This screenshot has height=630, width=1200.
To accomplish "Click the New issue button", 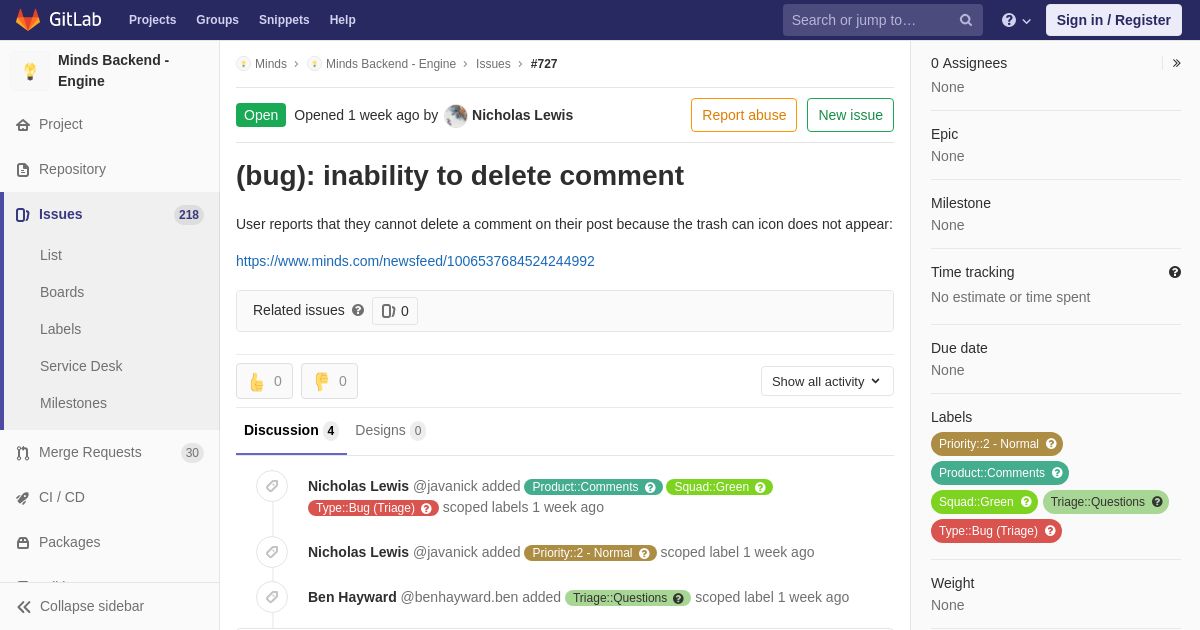I will pos(850,115).
